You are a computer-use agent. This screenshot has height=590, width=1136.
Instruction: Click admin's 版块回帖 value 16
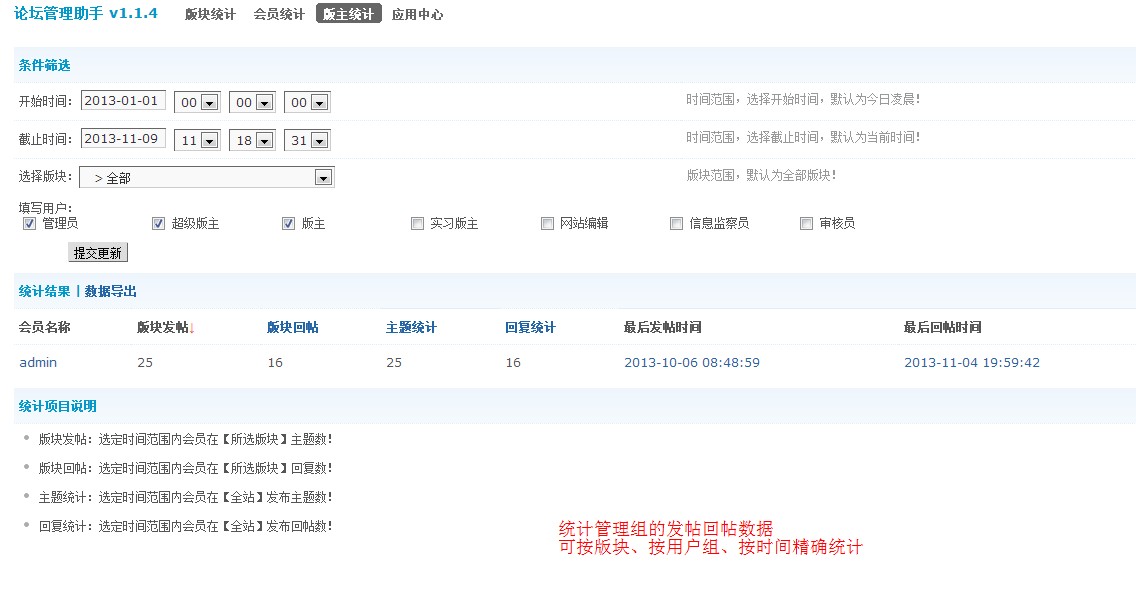coord(275,362)
